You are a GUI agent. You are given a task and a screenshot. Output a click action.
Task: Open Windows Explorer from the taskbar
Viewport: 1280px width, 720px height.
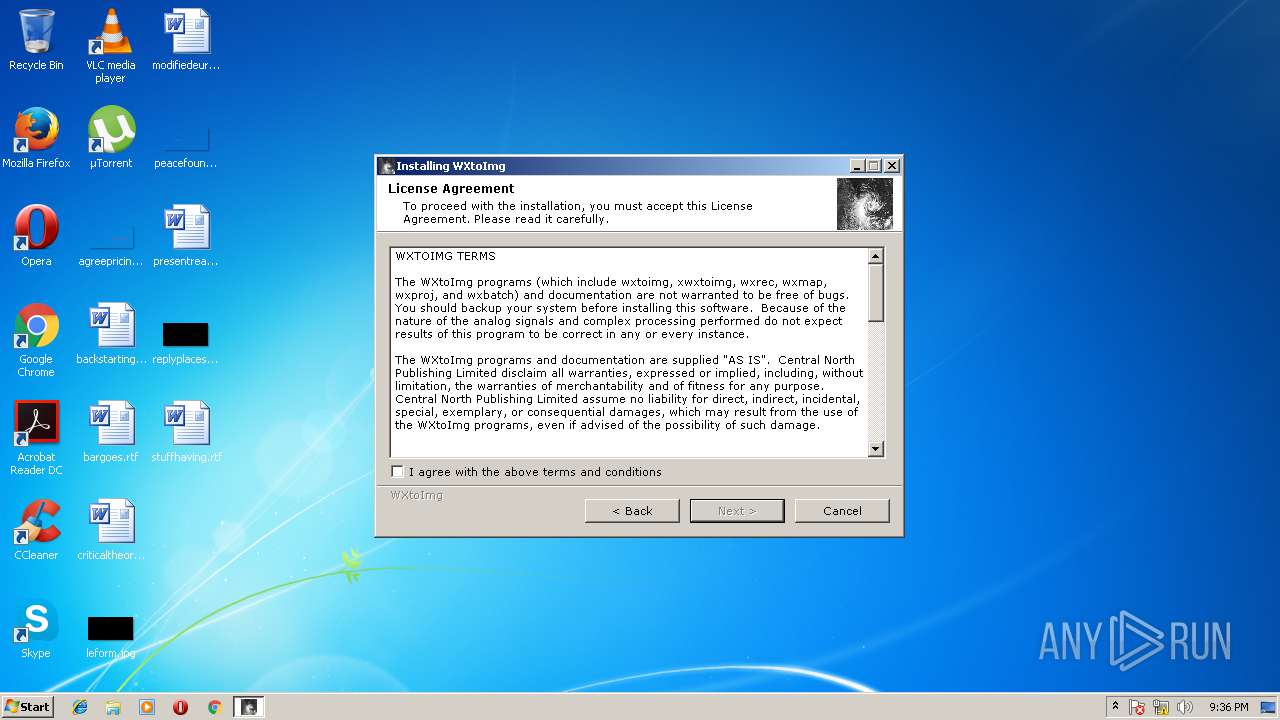113,706
